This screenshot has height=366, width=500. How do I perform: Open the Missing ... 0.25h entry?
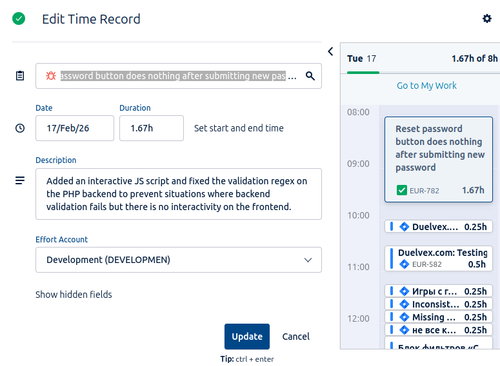(x=438, y=317)
